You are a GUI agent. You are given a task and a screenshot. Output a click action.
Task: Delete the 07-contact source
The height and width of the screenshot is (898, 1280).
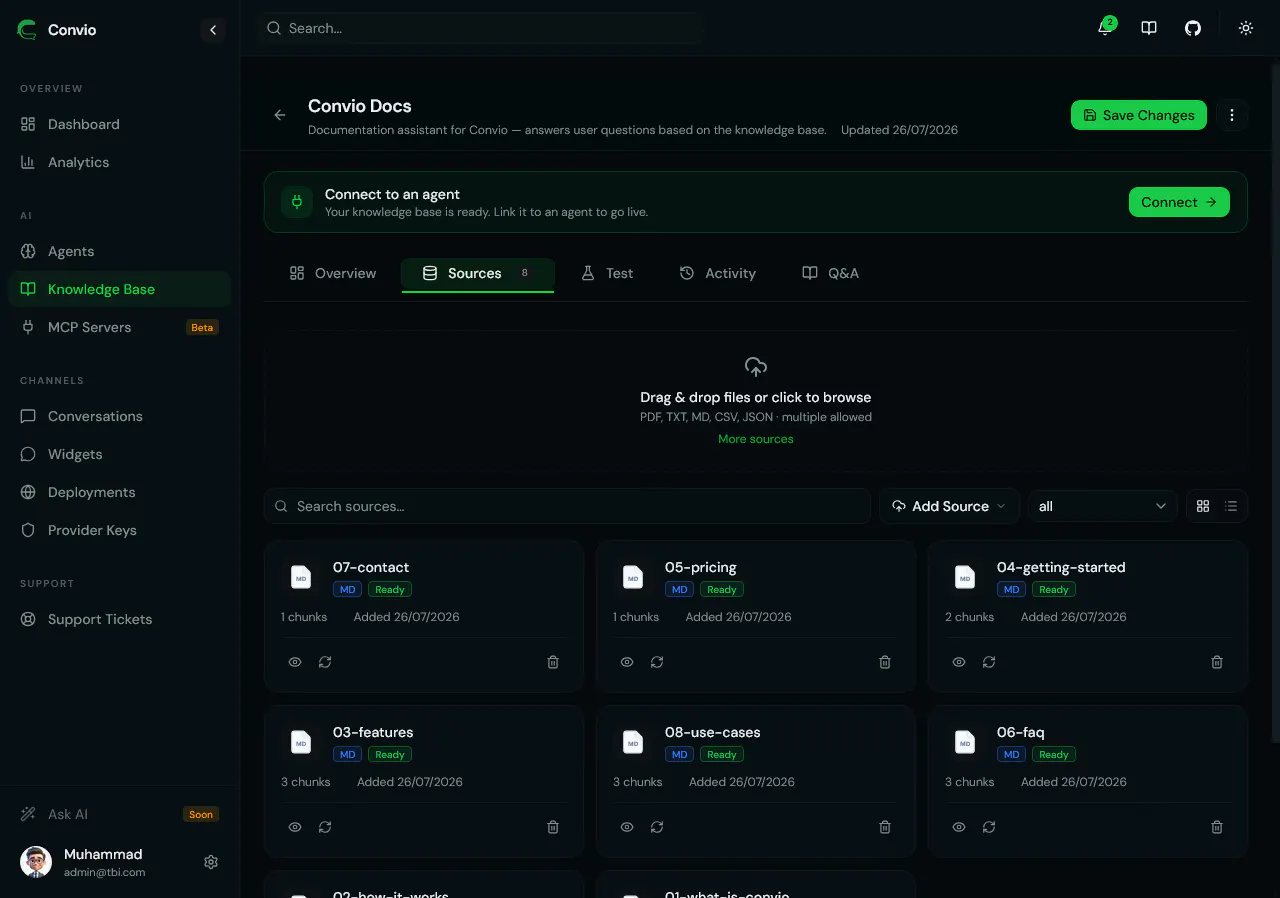(553, 662)
